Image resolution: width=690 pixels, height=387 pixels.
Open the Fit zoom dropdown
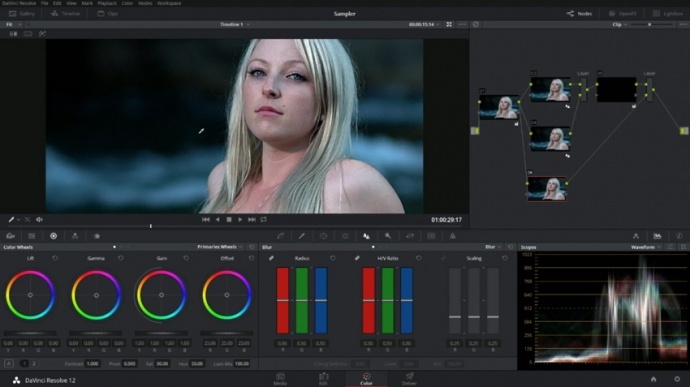click(13, 24)
